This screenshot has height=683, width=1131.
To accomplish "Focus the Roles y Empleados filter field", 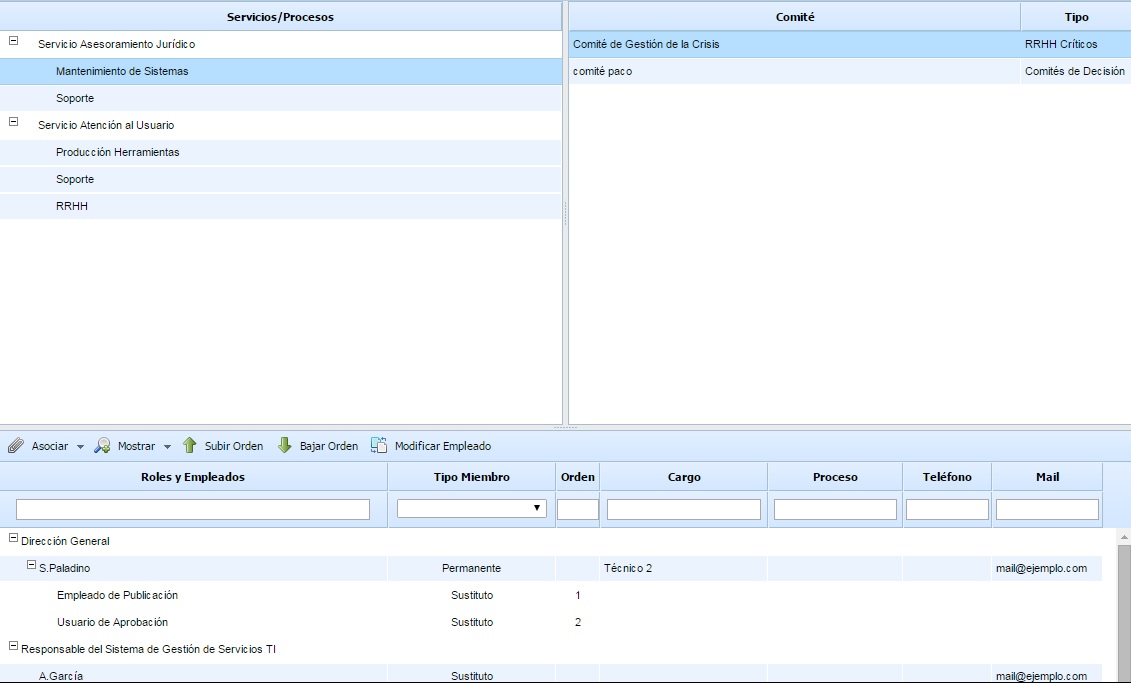I will point(193,509).
